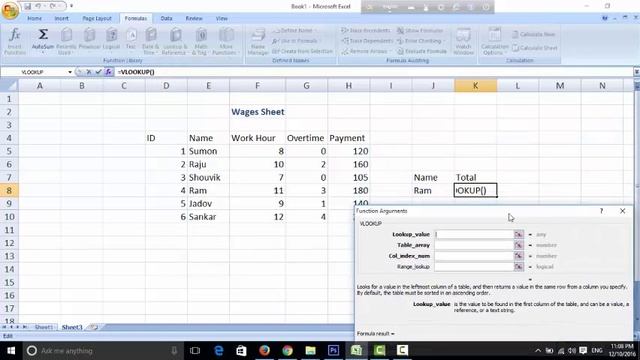Click Col_index_num range selector icon
The width and height of the screenshot is (640, 360).
(518, 256)
